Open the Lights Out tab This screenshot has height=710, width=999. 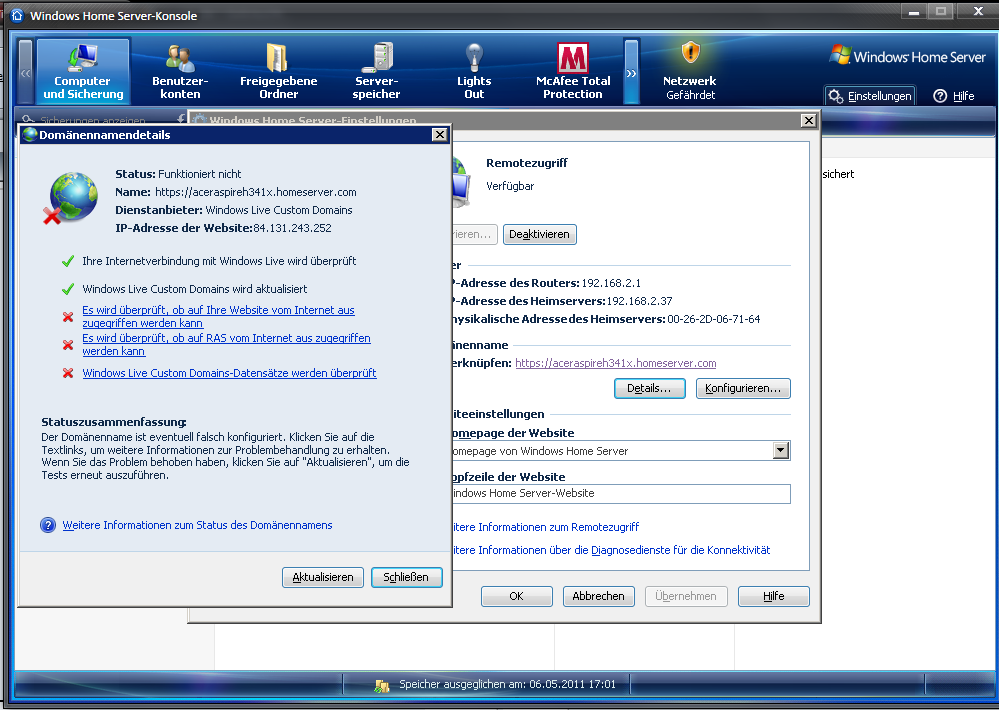[474, 72]
